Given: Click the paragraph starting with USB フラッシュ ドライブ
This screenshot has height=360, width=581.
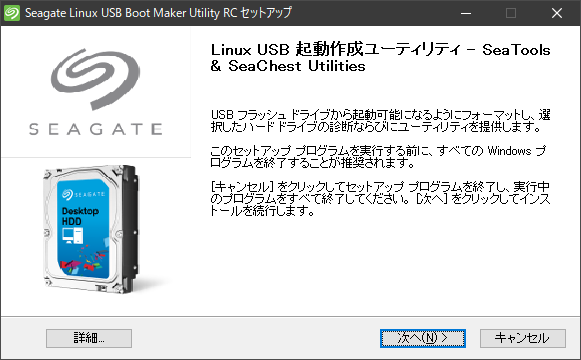Looking at the screenshot, I should (x=381, y=120).
